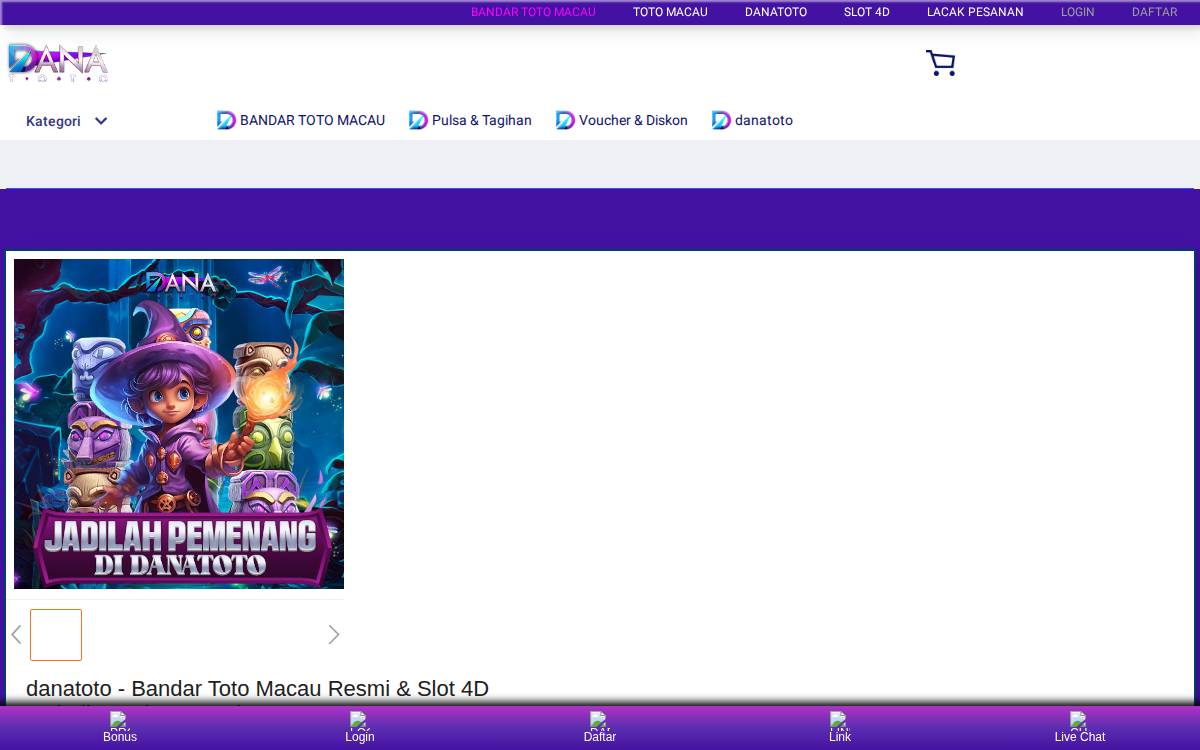Screen dimensions: 1200x750
Task: Click Bonus in bottom bar
Action: 120,728
